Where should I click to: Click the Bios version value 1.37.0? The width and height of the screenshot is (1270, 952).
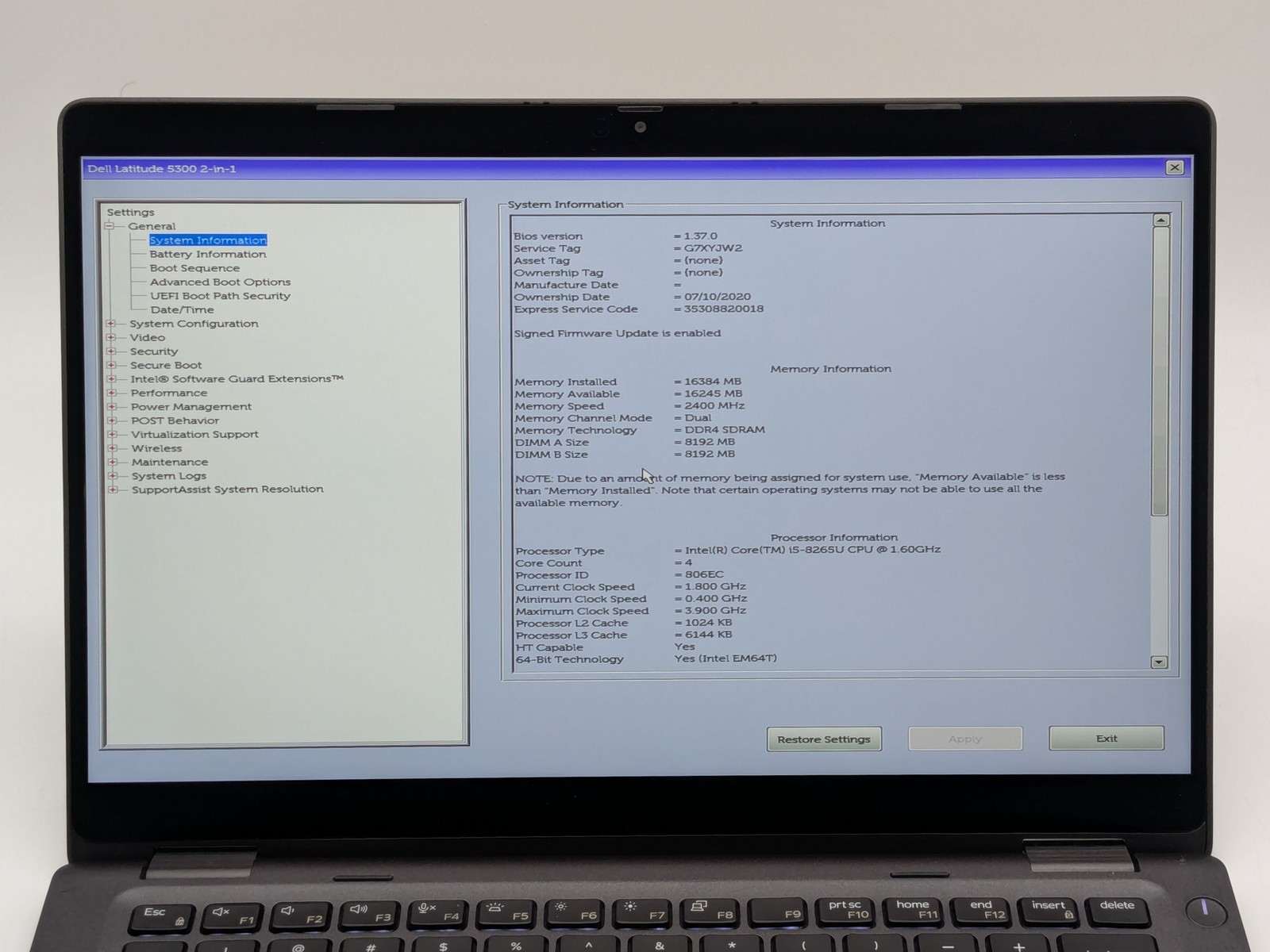click(700, 236)
